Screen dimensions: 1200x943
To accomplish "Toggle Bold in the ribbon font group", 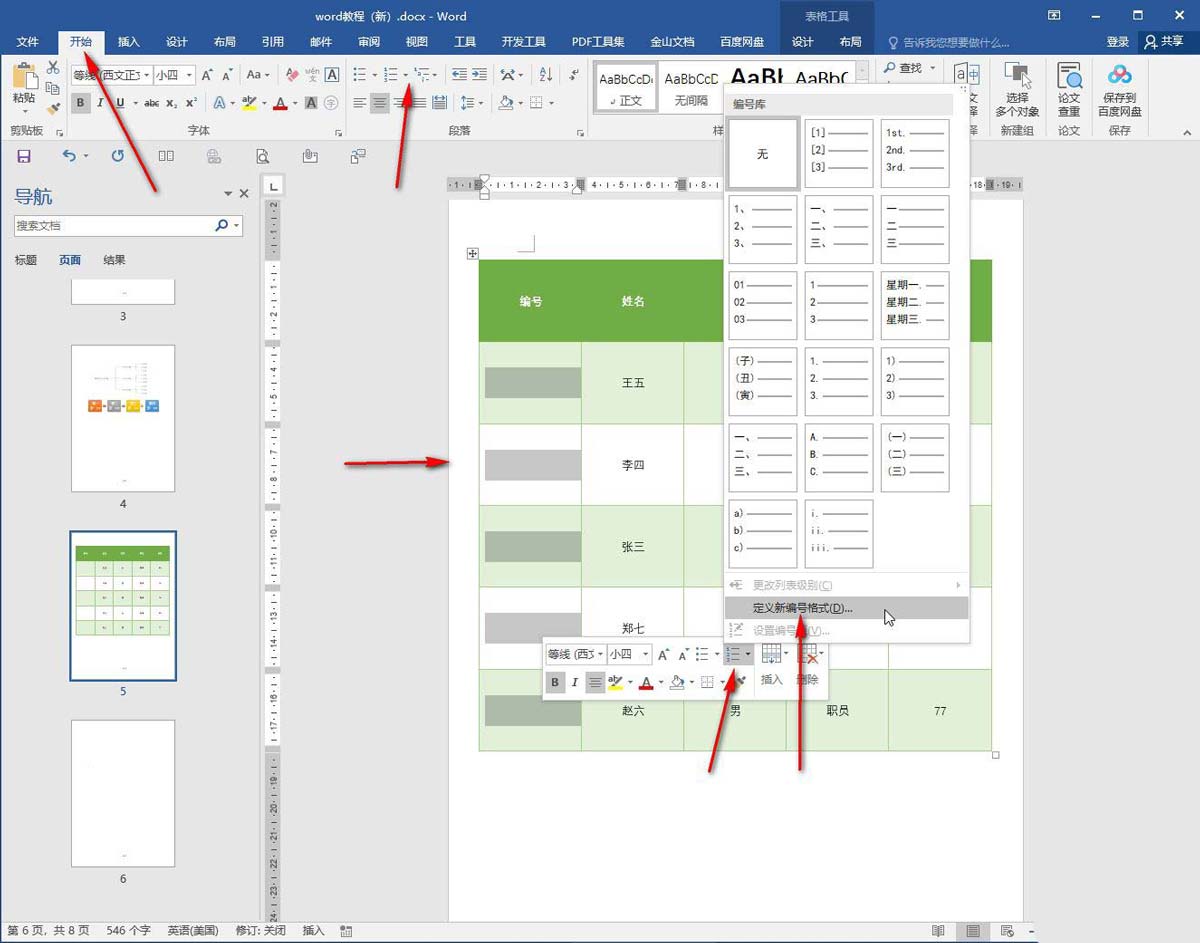I will (80, 103).
